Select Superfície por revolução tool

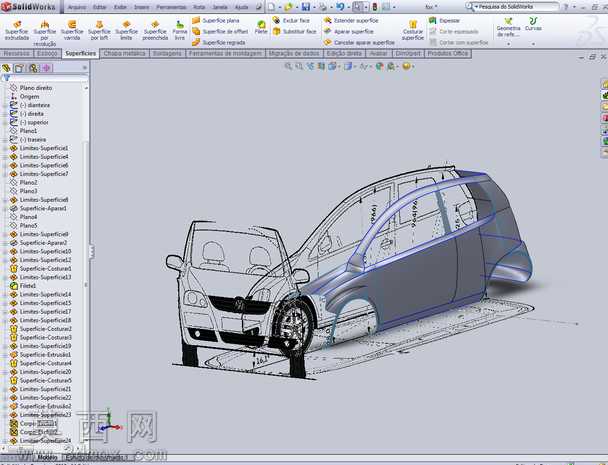(45, 33)
